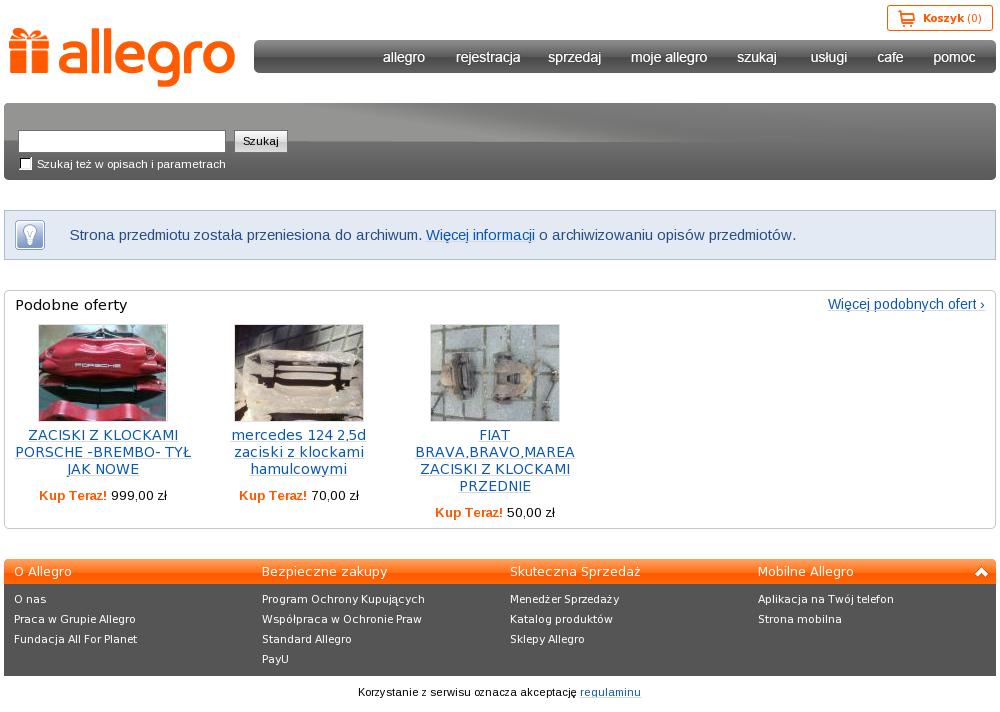Open Menedżer Sprzedaży link
Viewport: 1000px width, 712px height.
coord(564,599)
